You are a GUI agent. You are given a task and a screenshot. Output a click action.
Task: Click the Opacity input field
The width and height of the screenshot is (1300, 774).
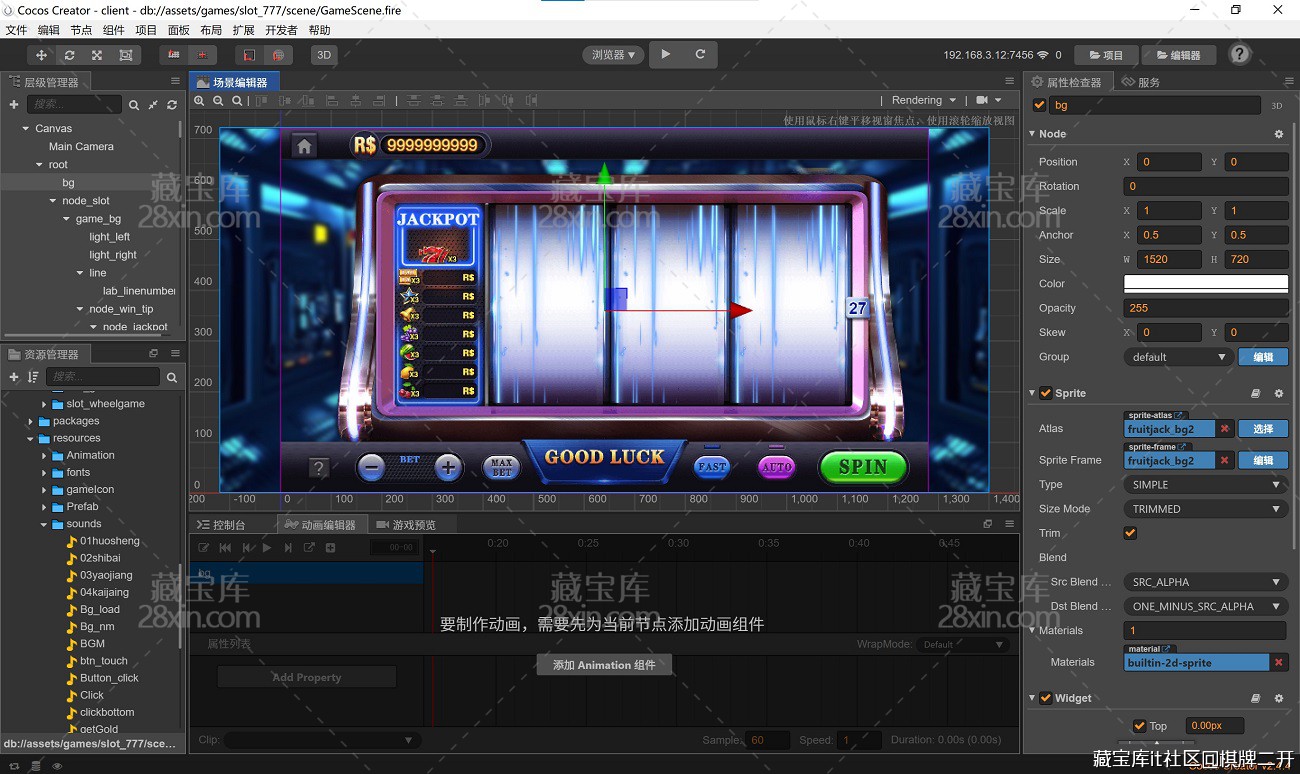click(1205, 308)
